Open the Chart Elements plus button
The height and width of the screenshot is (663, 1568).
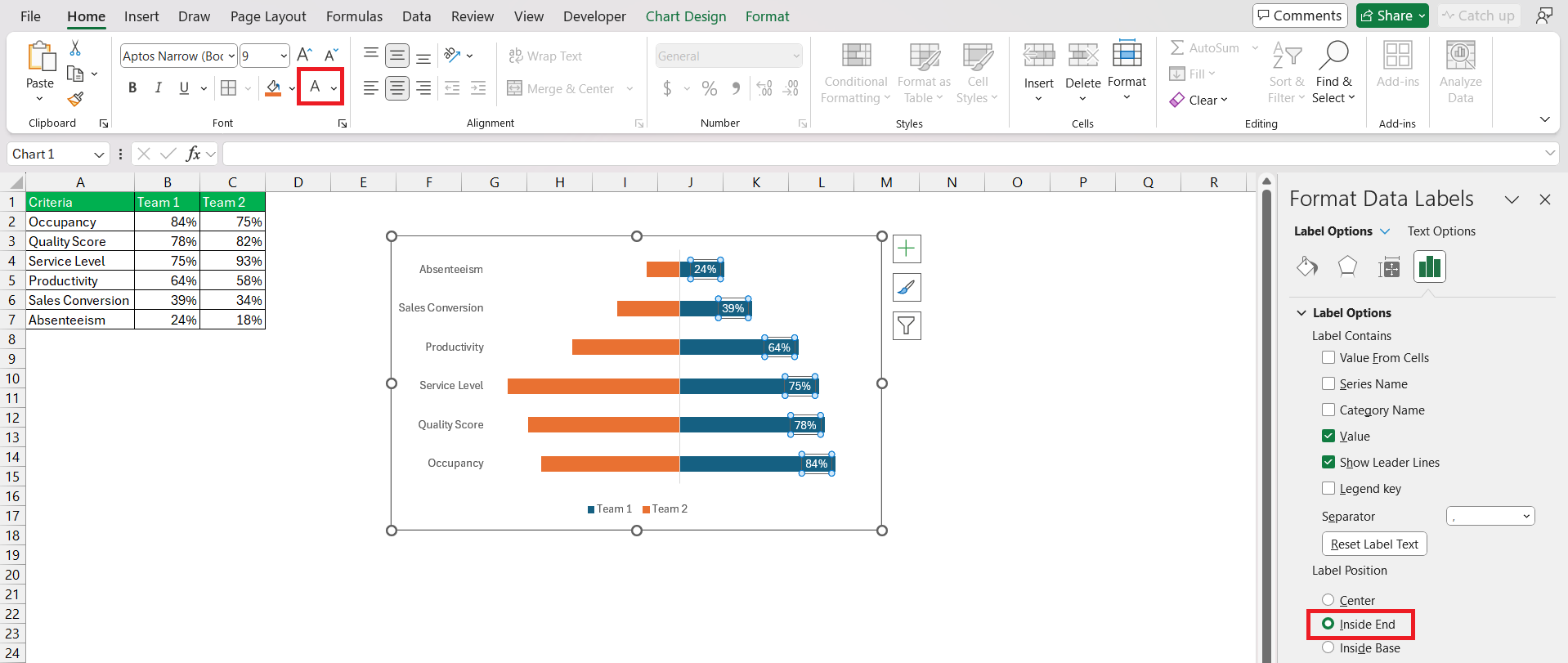[x=907, y=249]
